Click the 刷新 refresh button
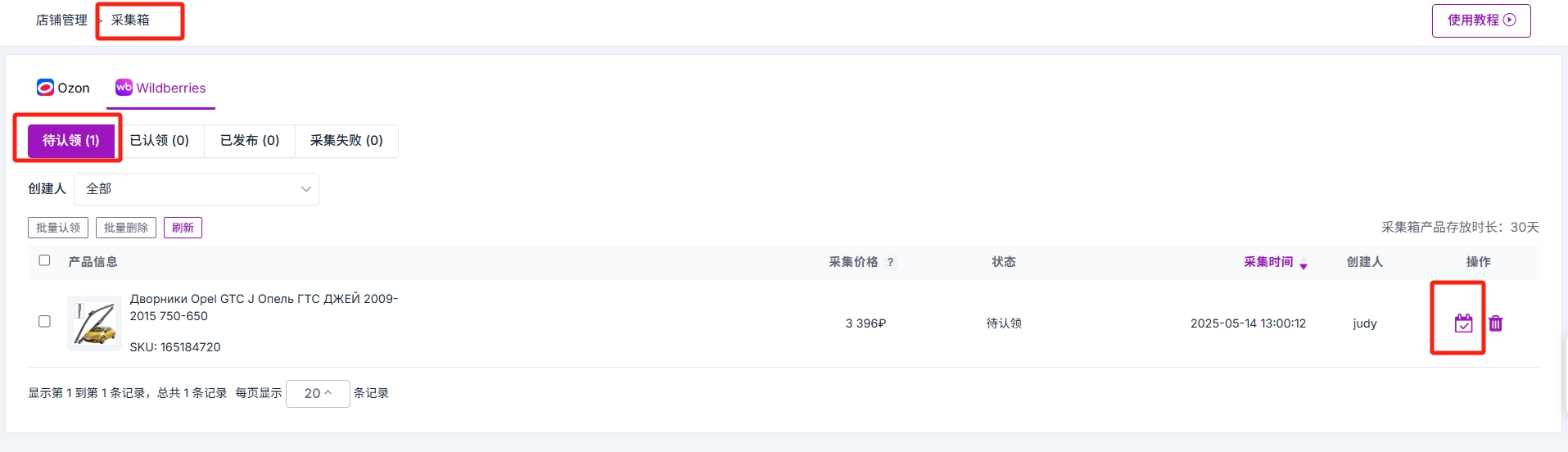This screenshot has height=452, width=1568. 183,228
